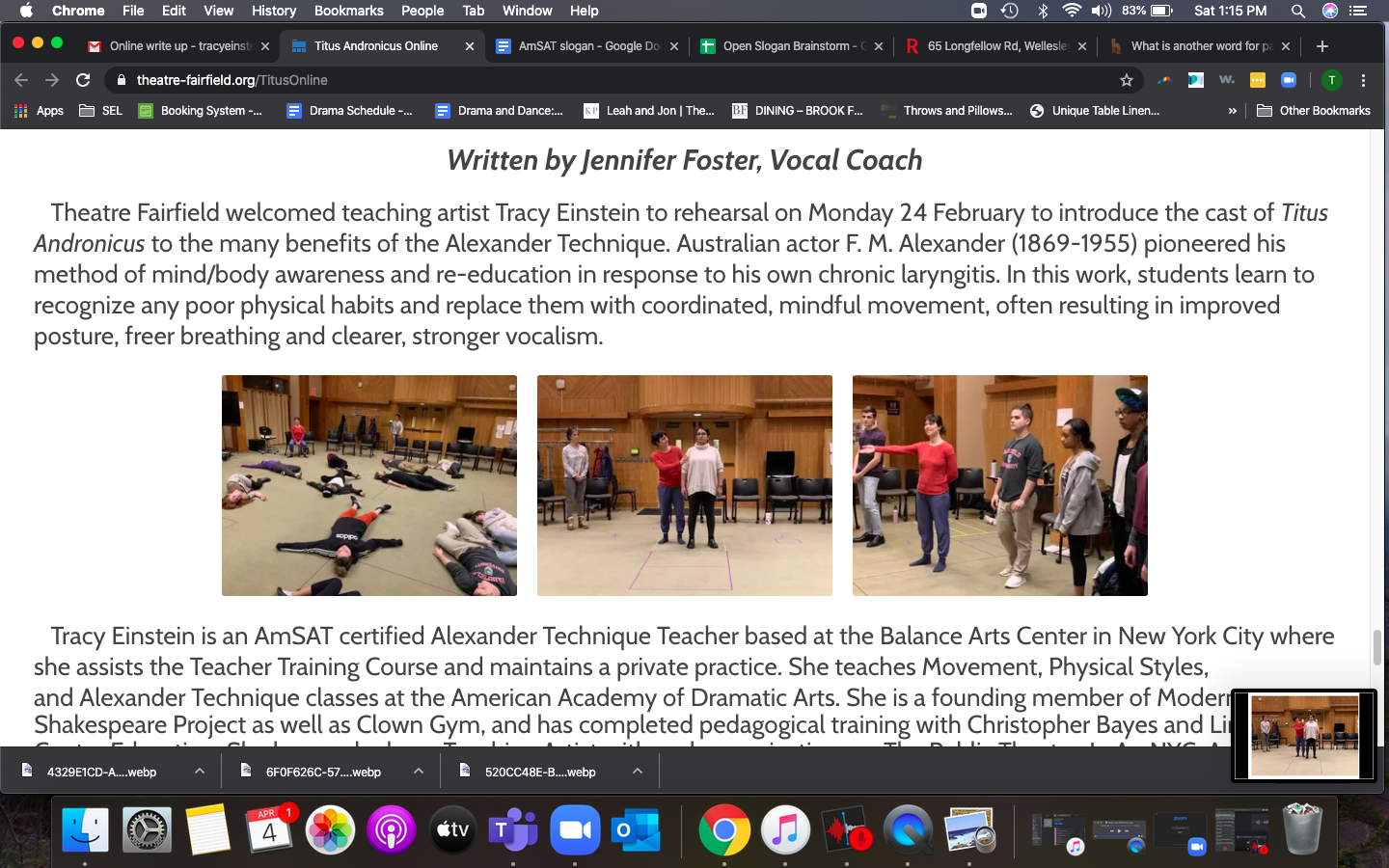Click the page's vertical scrollbar thumb
The height and width of the screenshot is (868, 1389).
coord(1376,646)
